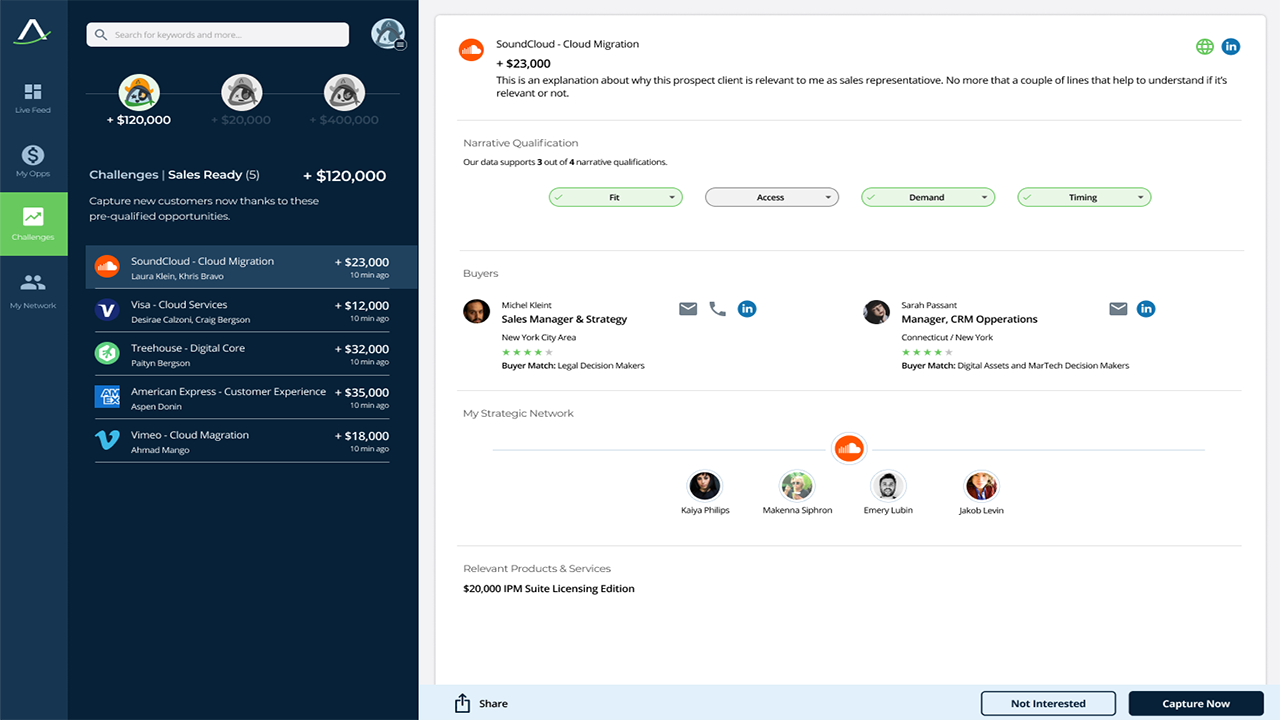Open My Network people icon
The width and height of the screenshot is (1280, 720).
(x=33, y=283)
